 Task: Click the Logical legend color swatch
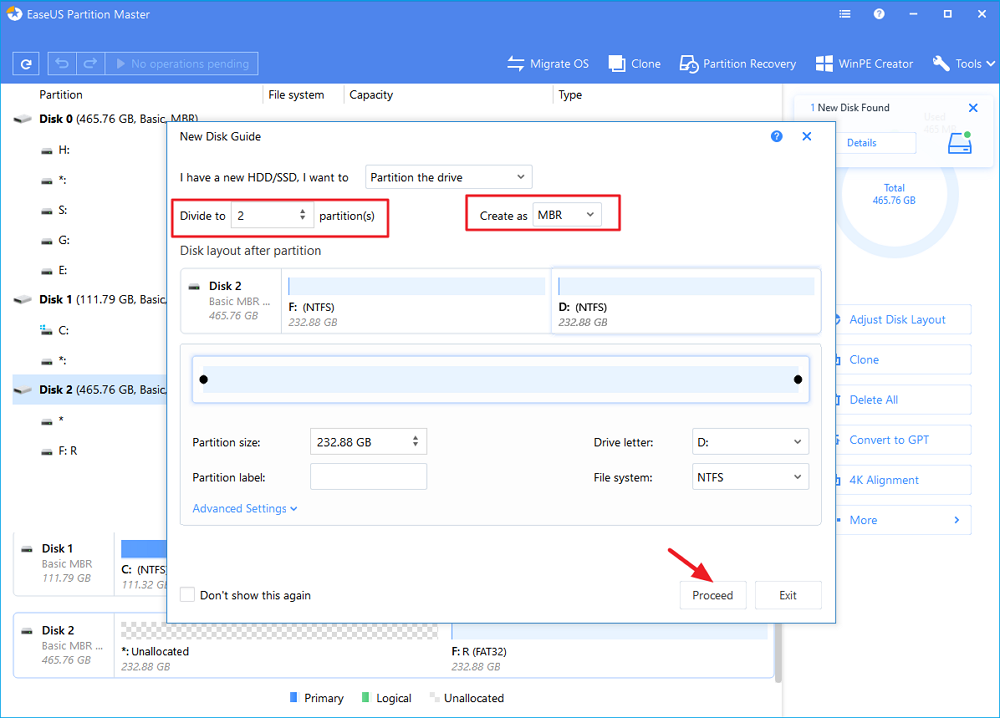[x=365, y=698]
